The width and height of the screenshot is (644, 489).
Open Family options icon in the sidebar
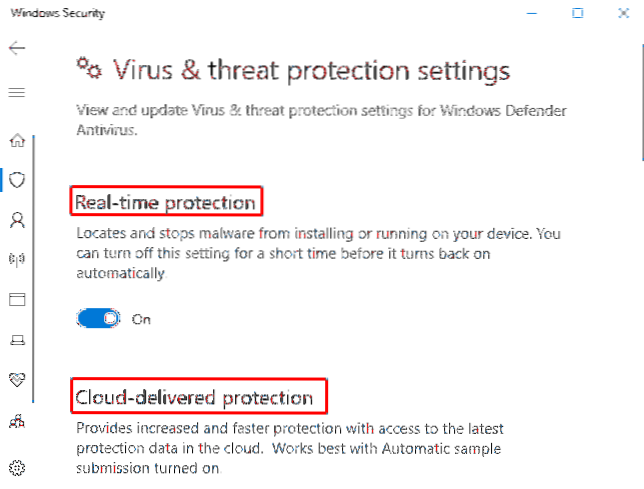coord(16,422)
